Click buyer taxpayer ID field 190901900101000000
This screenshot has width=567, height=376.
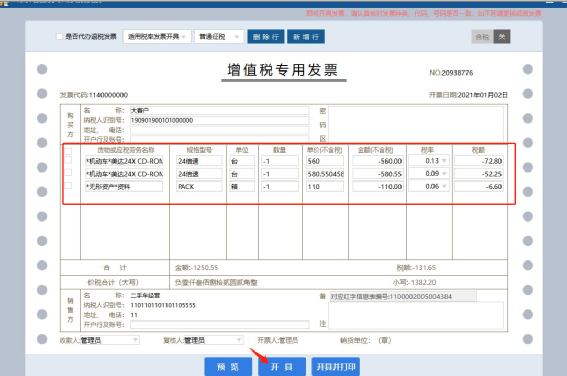[219, 120]
